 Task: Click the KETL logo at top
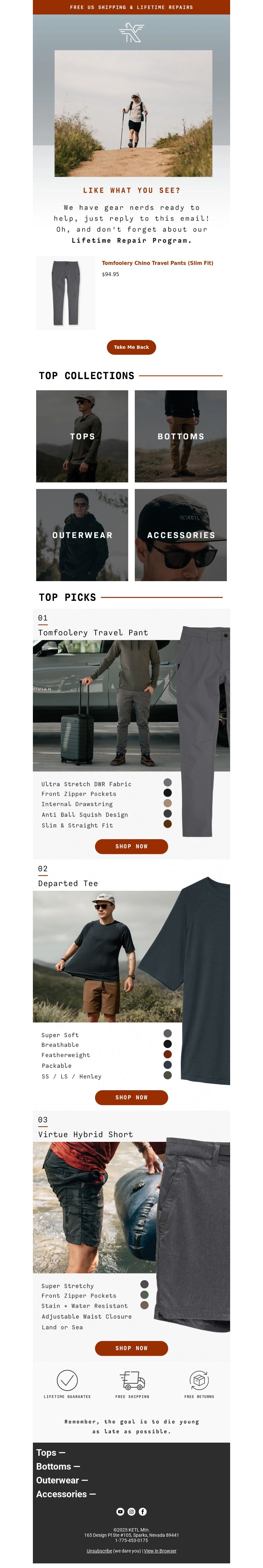tap(131, 32)
